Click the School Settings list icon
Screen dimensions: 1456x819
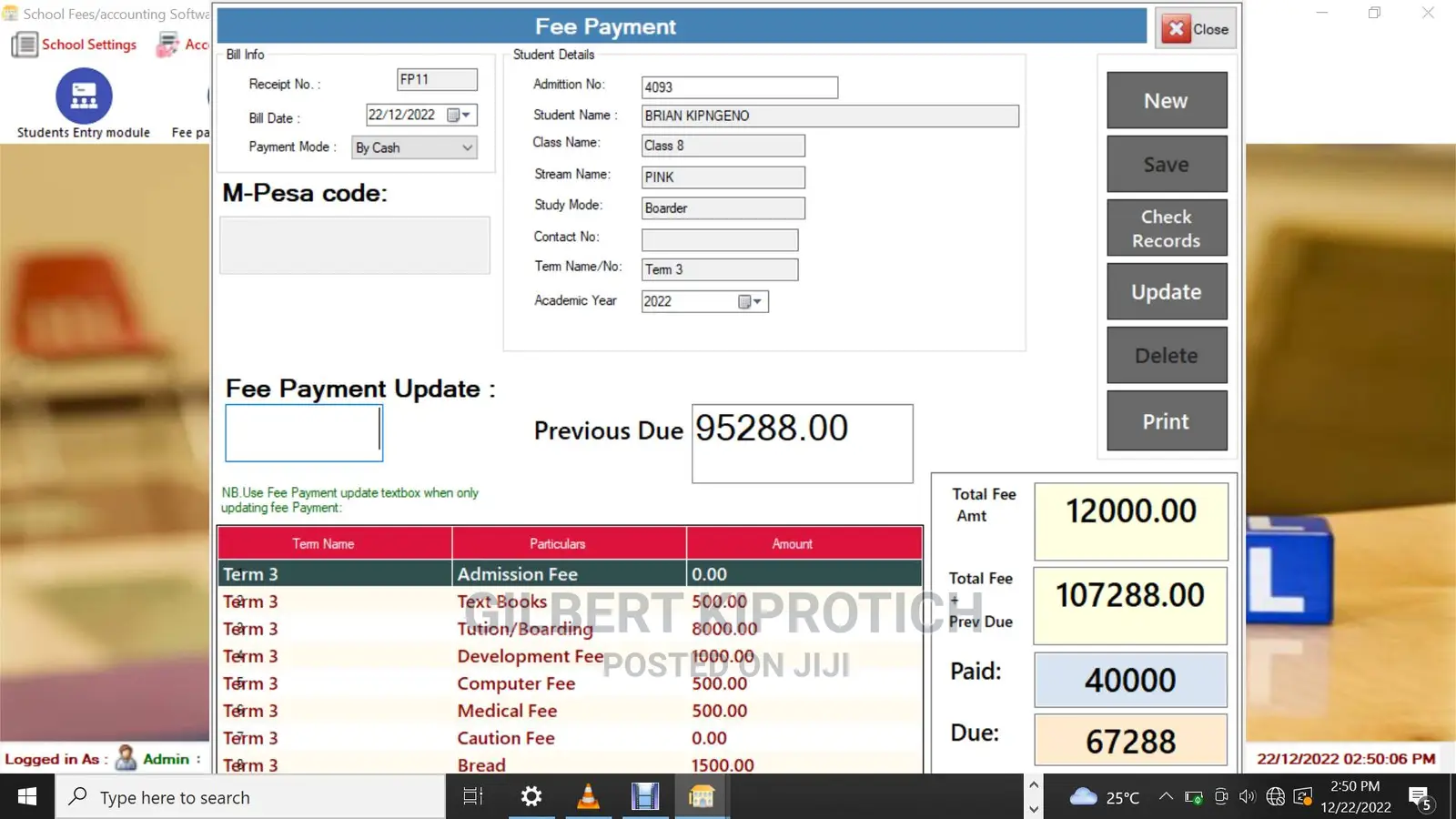coord(25,45)
